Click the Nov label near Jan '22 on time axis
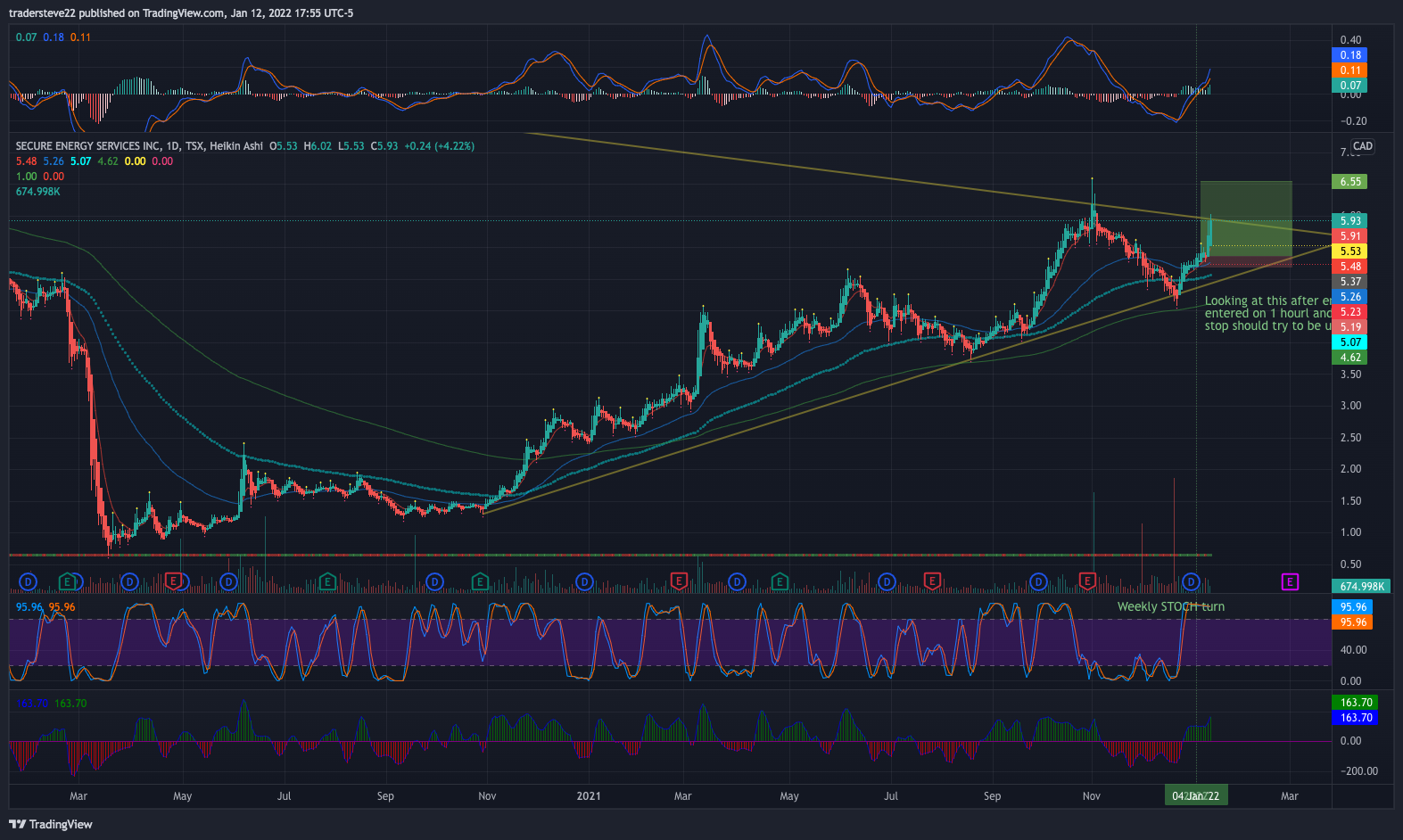The height and width of the screenshot is (840, 1403). point(1092,796)
